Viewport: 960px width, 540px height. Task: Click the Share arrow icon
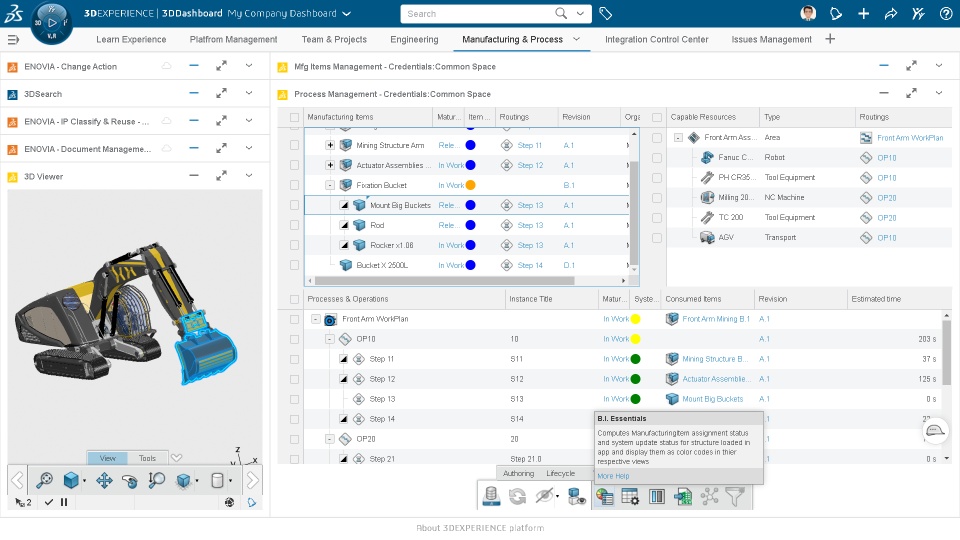891,13
